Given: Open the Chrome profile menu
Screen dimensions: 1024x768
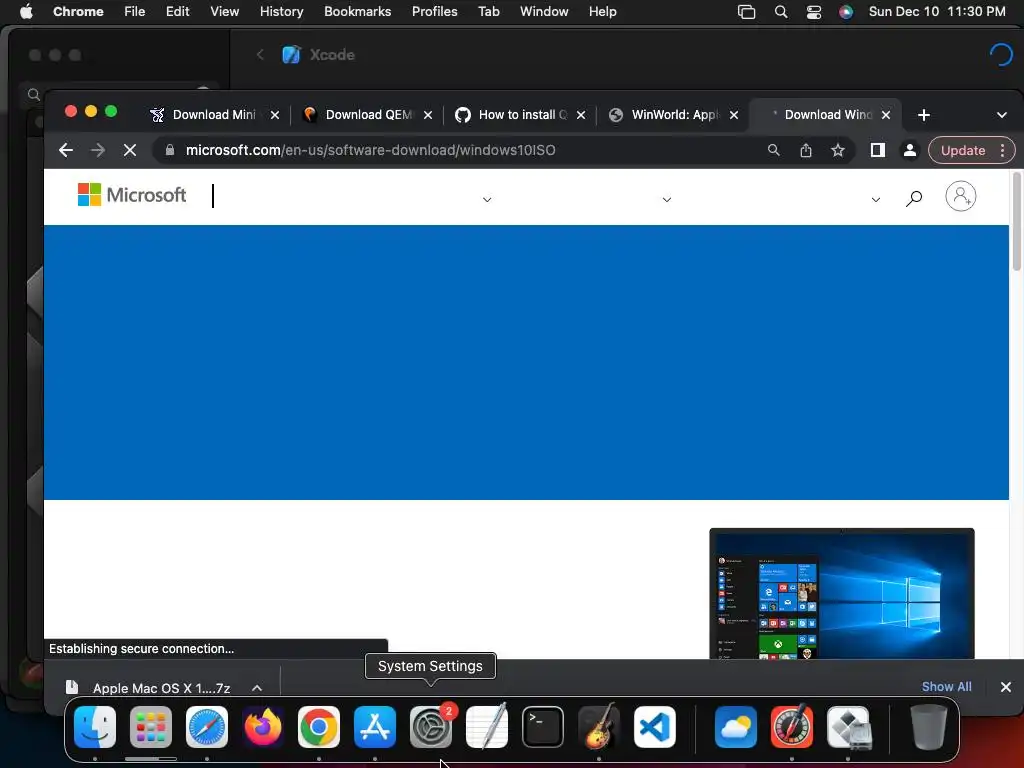Looking at the screenshot, I should click(x=910, y=150).
